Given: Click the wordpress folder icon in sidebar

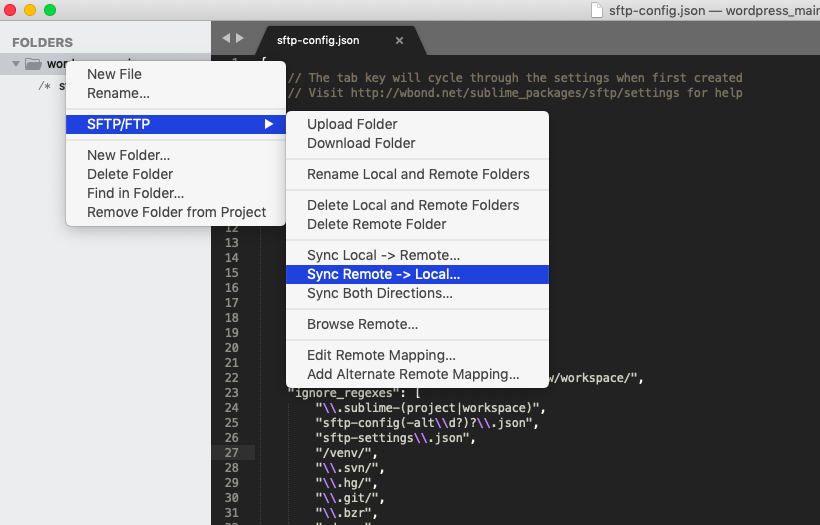Looking at the screenshot, I should 33,64.
